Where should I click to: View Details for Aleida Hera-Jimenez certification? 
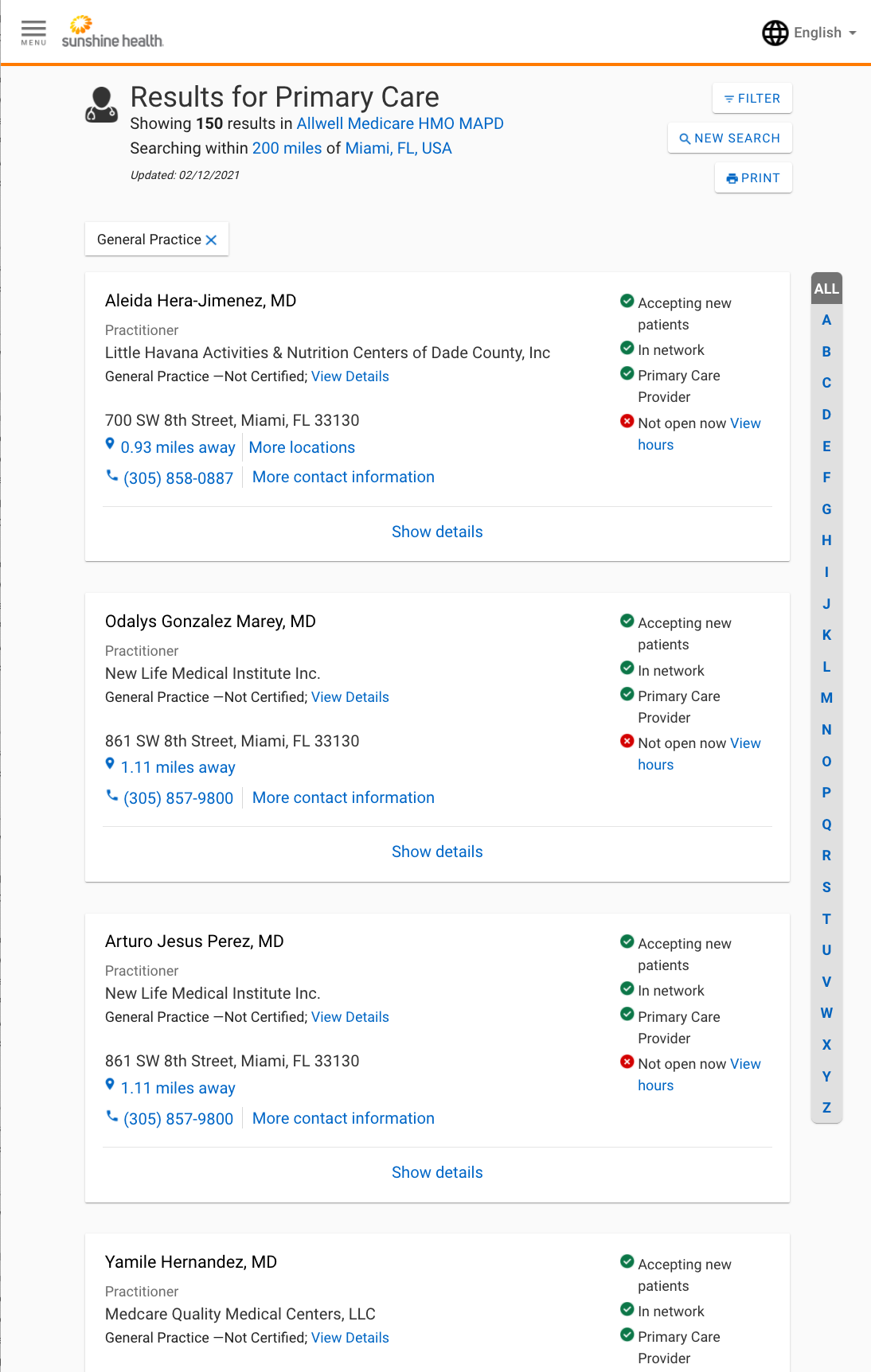click(x=350, y=376)
